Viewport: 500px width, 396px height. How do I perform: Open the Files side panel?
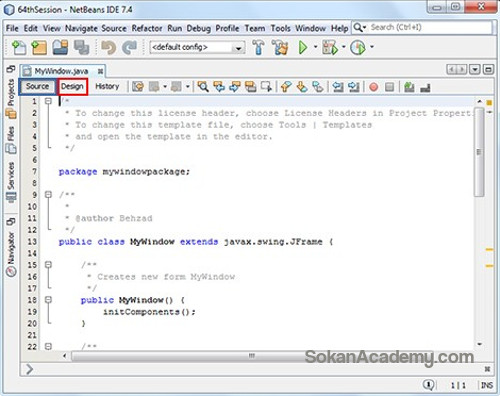coord(11,140)
